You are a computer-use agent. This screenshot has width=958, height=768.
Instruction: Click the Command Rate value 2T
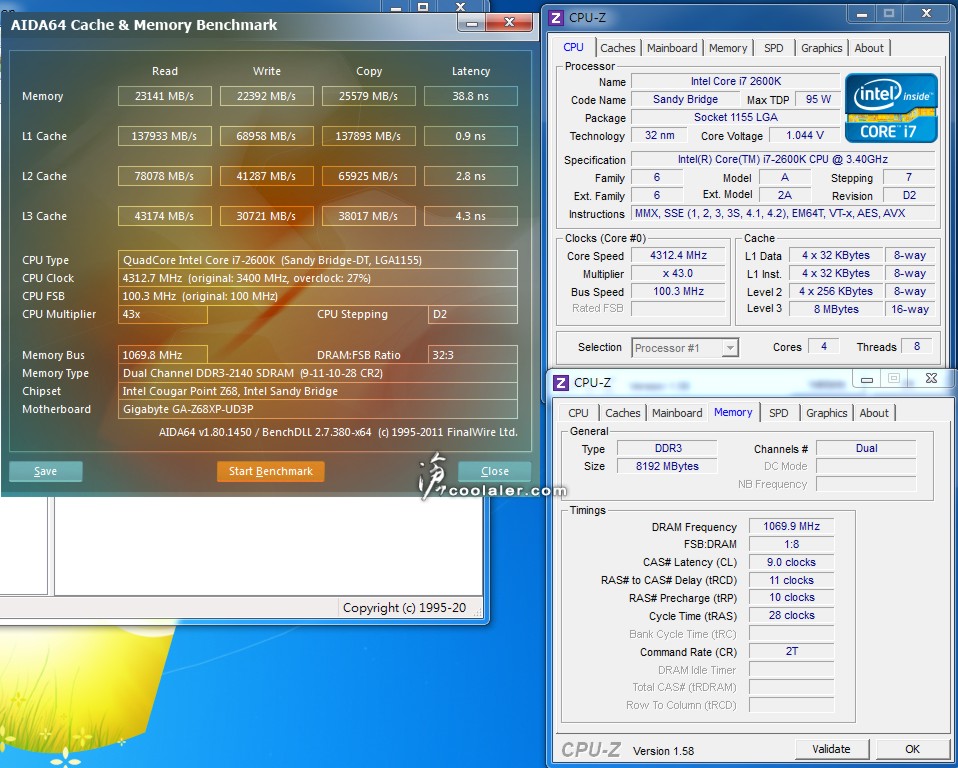pos(792,651)
